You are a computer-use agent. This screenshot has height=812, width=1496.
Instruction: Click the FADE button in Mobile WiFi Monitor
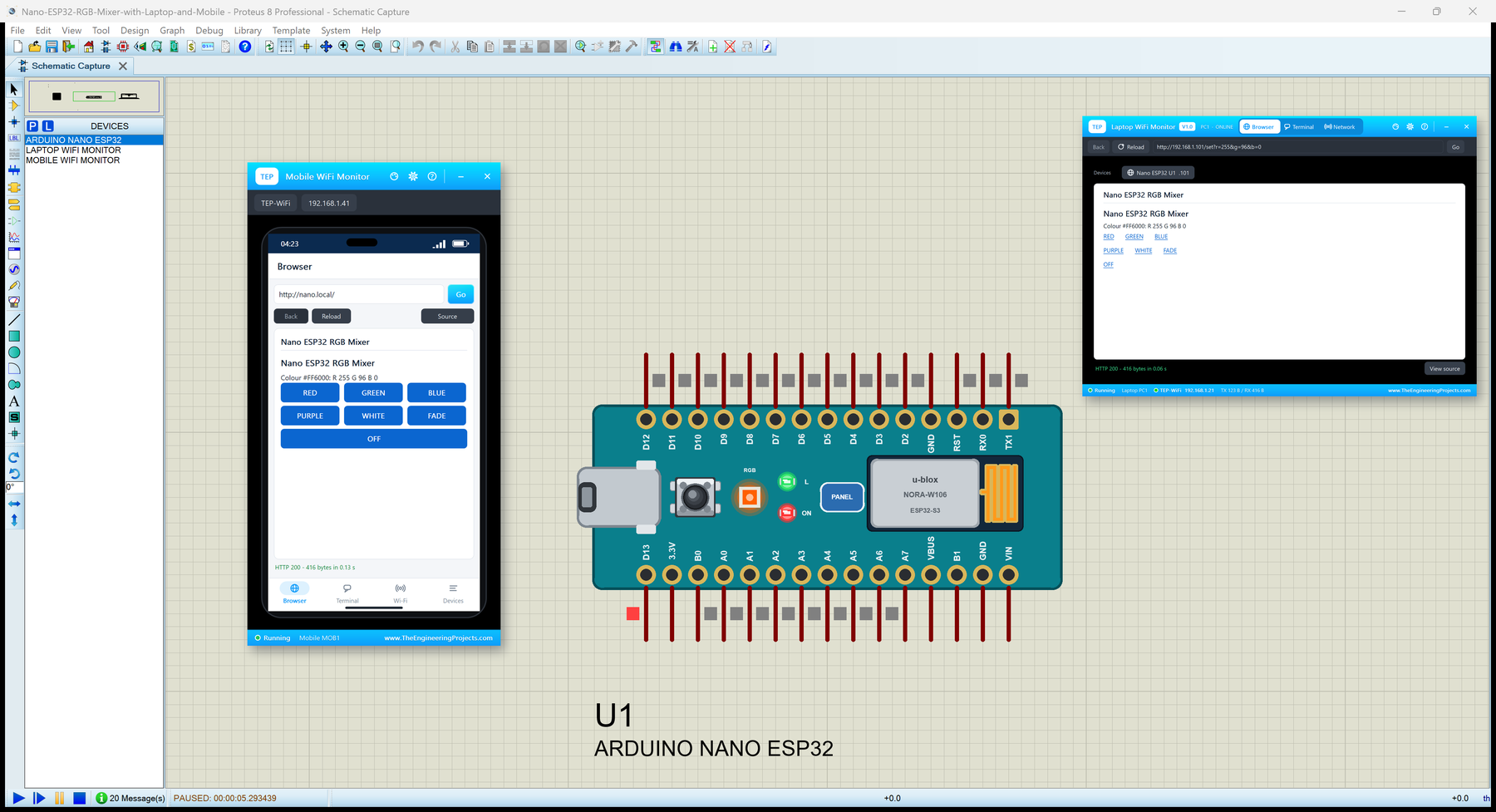[436, 416]
